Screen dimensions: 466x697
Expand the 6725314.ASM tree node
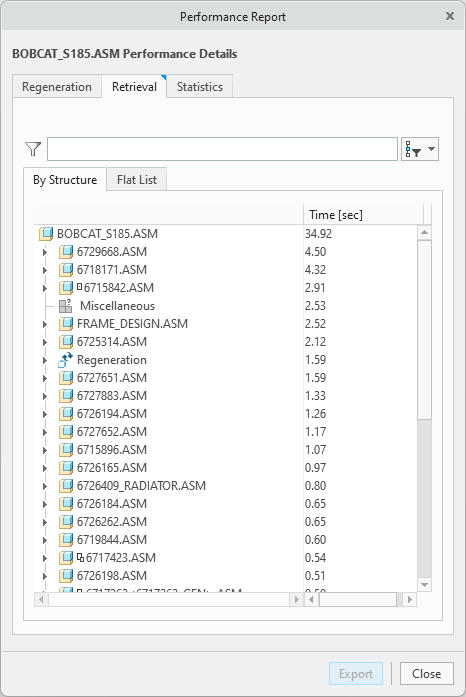[44, 342]
